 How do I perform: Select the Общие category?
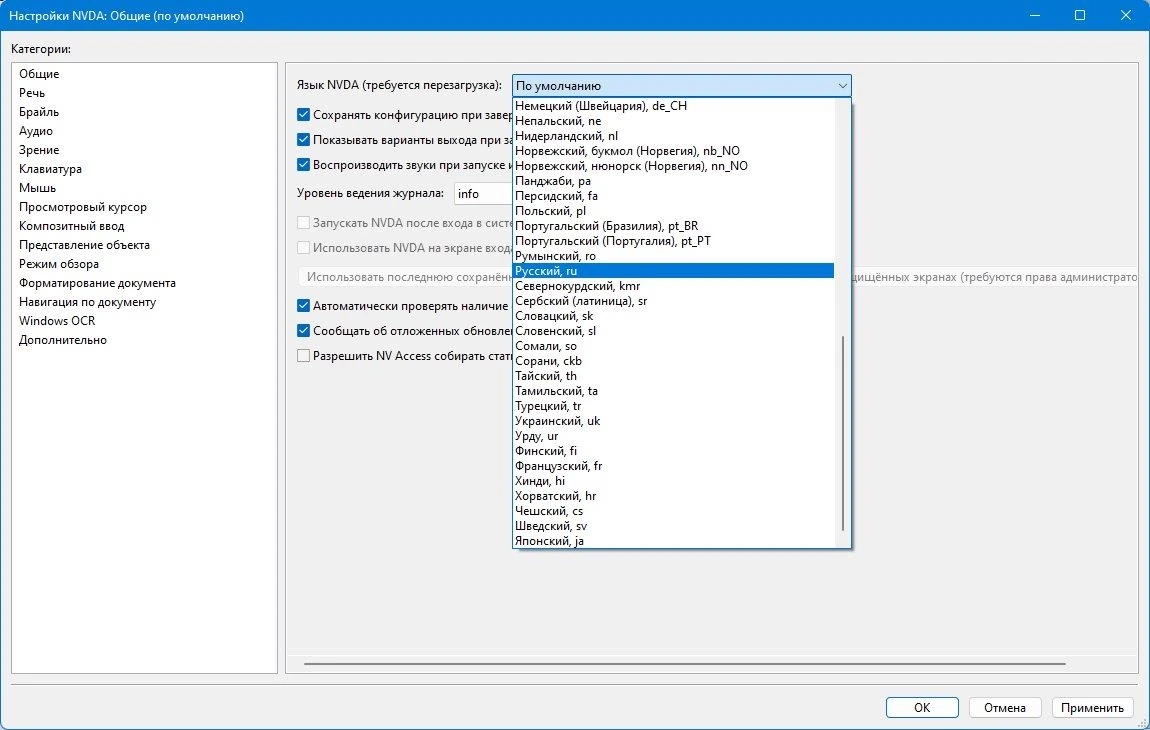[39, 74]
